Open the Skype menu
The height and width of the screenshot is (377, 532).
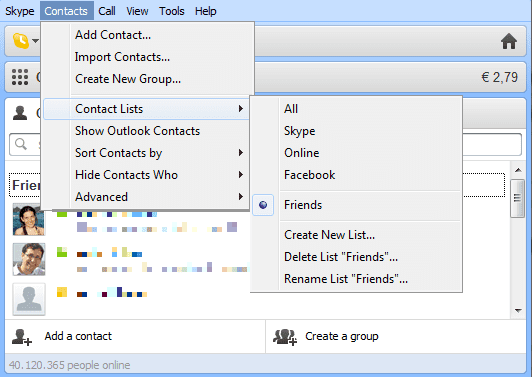pyautogui.click(x=20, y=11)
